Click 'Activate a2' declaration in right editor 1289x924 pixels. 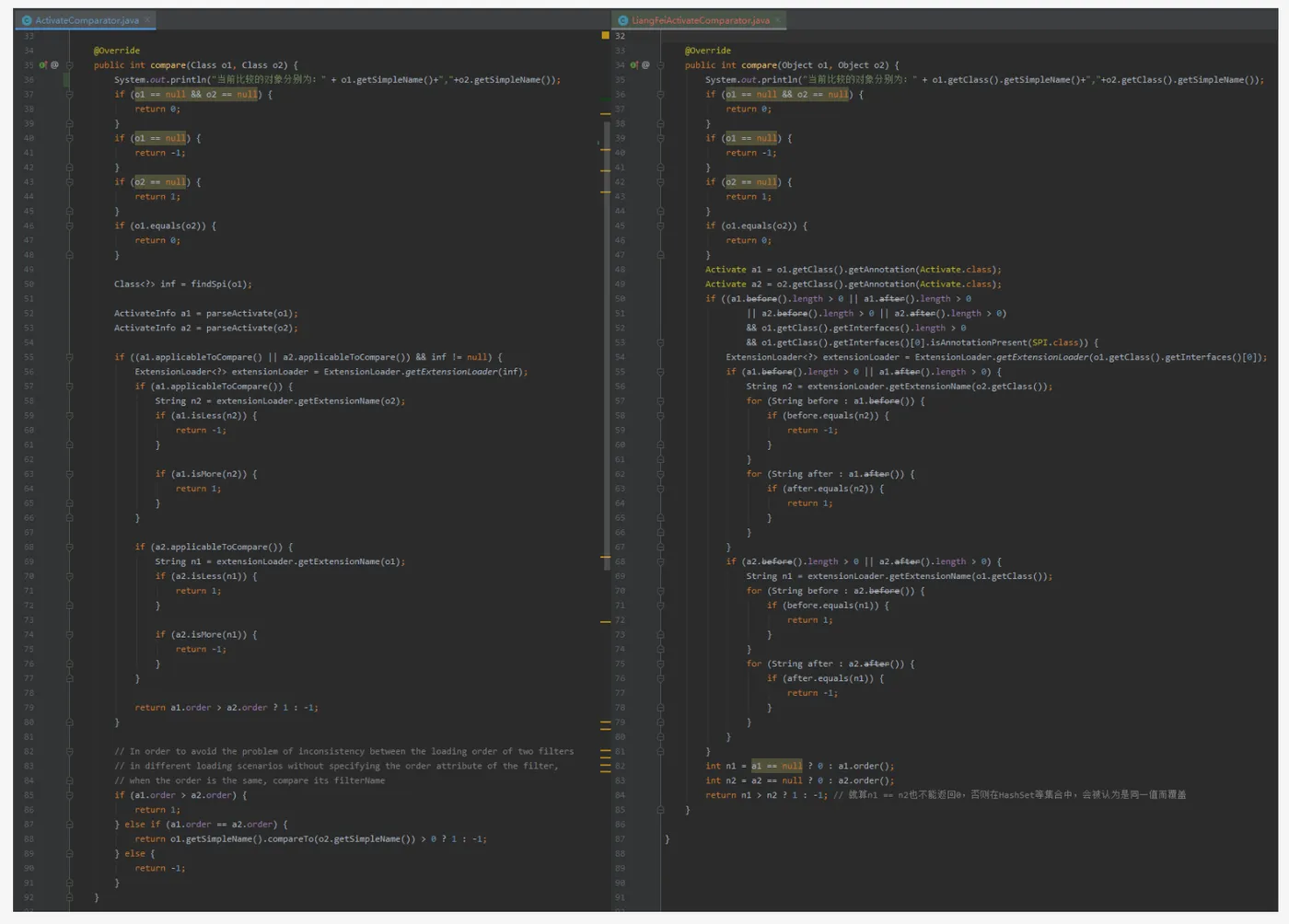[x=733, y=284]
